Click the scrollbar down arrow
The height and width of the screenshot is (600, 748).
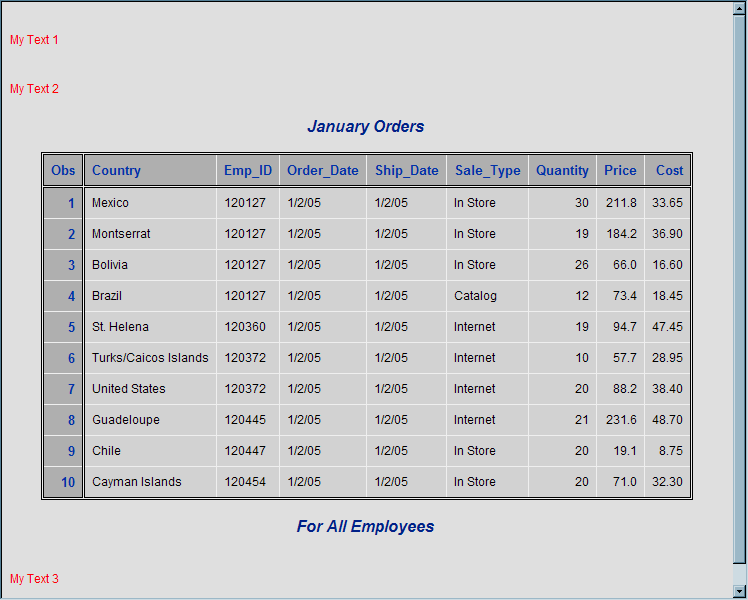click(x=740, y=591)
